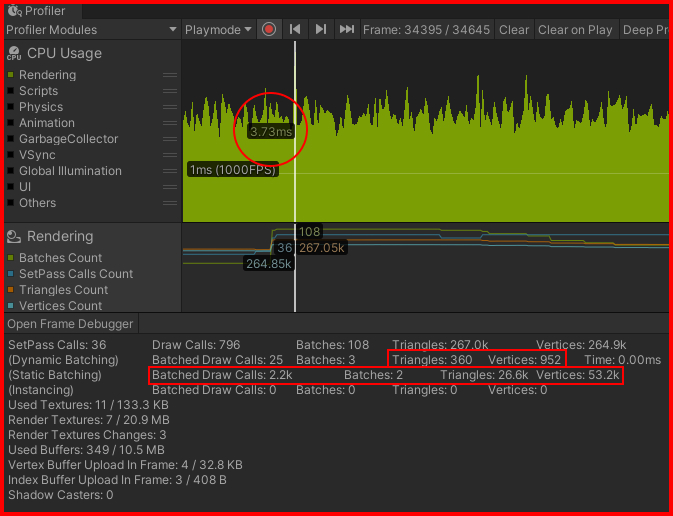Click the Clear button

[x=514, y=29]
